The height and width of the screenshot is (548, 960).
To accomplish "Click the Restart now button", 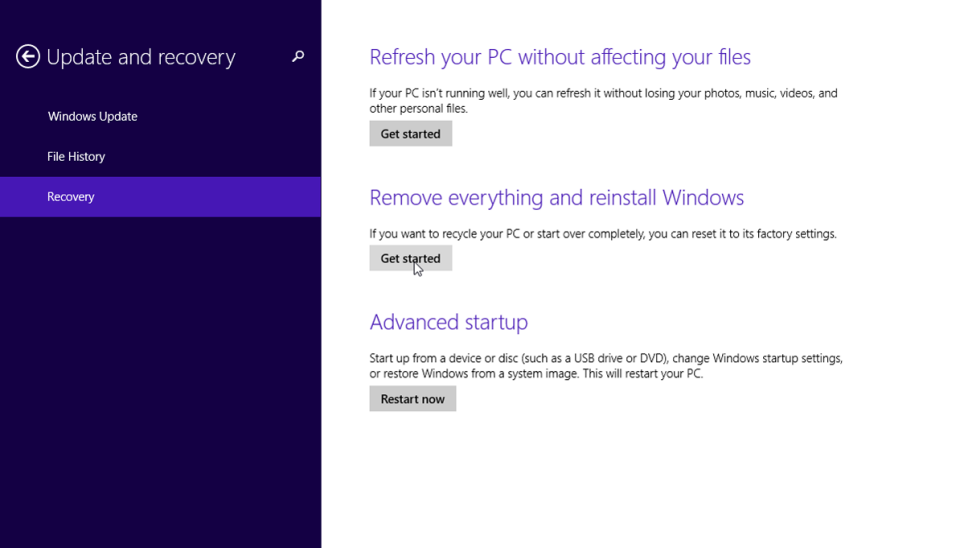I will tap(413, 399).
